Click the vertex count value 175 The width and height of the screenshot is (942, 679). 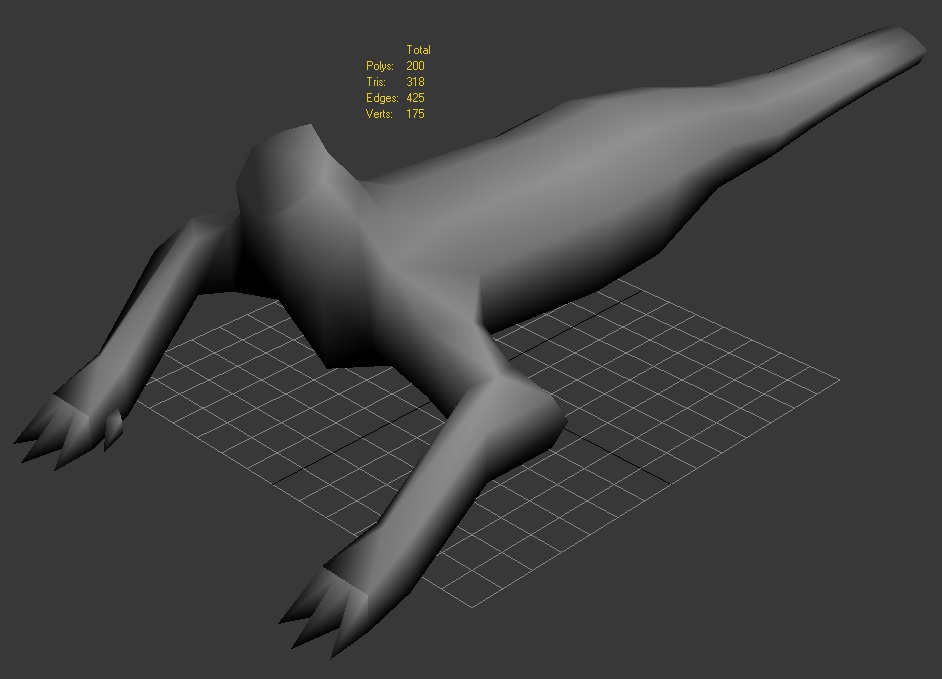[x=415, y=114]
